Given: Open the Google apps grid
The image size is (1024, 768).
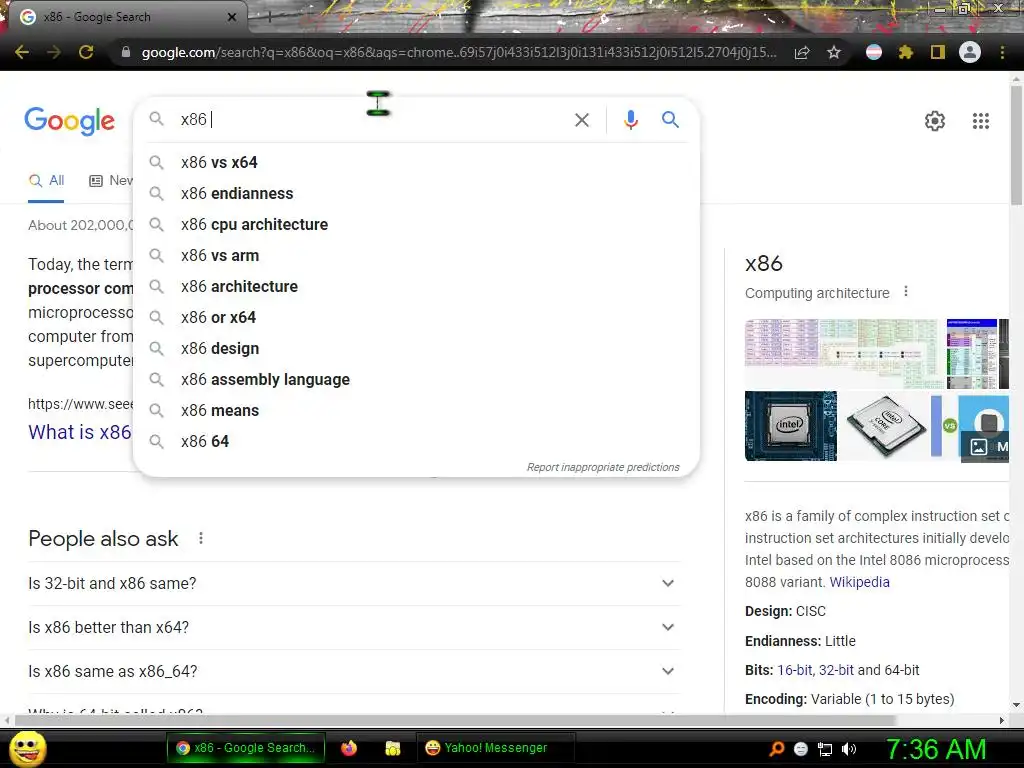Looking at the screenshot, I should coord(981,121).
